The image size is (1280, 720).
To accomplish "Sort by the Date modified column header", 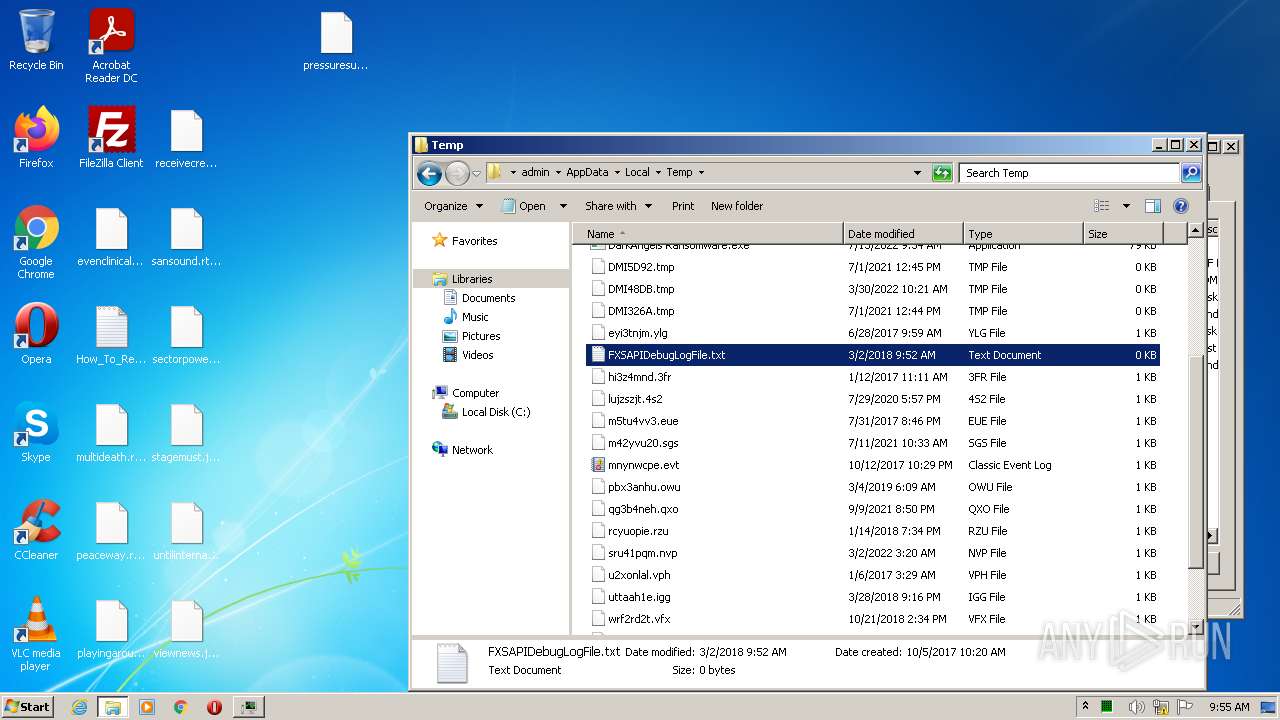I will tap(904, 234).
